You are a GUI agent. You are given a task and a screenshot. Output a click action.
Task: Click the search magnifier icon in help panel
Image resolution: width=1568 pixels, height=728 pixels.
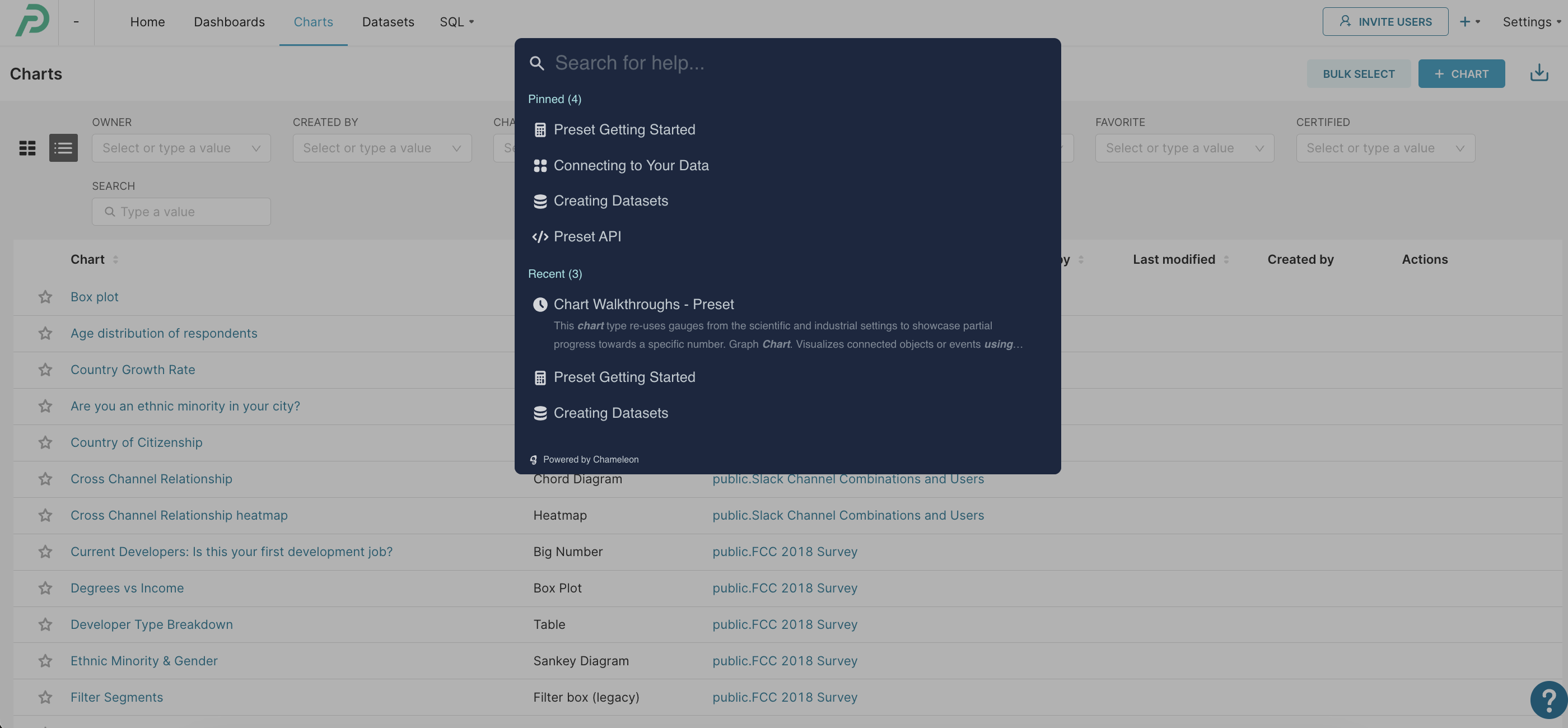[x=536, y=63]
